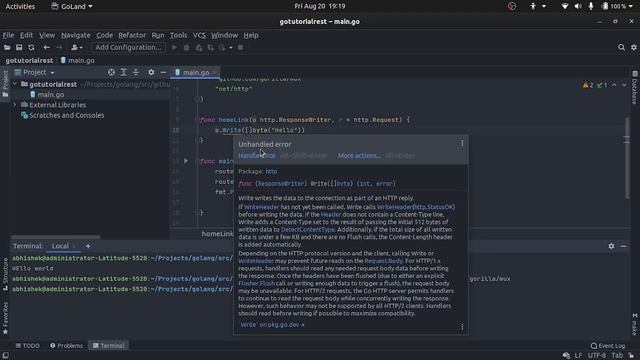Open the VCS menu
Screen dimensions: 640x360
199,35
